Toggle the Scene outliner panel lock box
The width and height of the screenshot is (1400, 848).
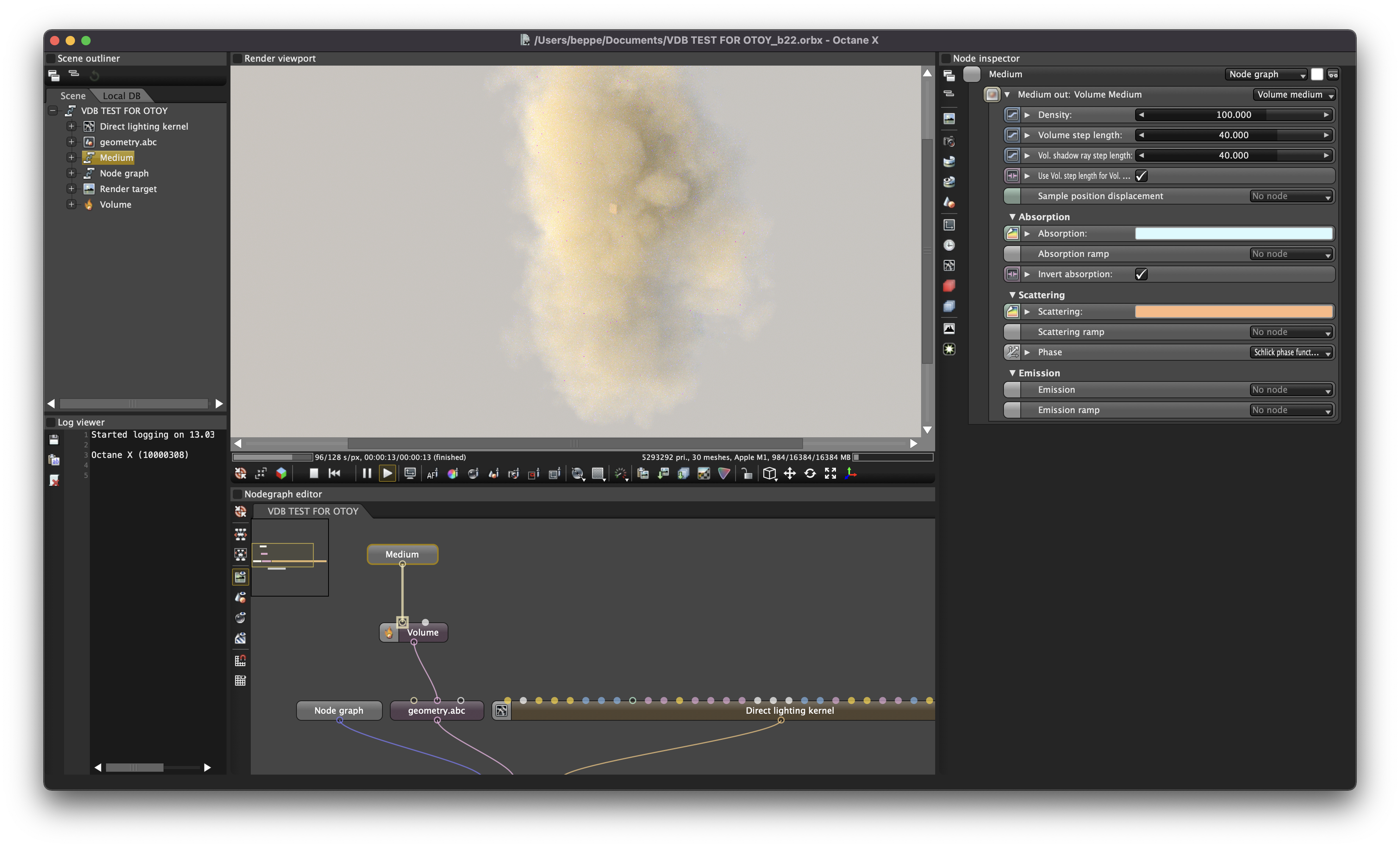pyautogui.click(x=50, y=59)
